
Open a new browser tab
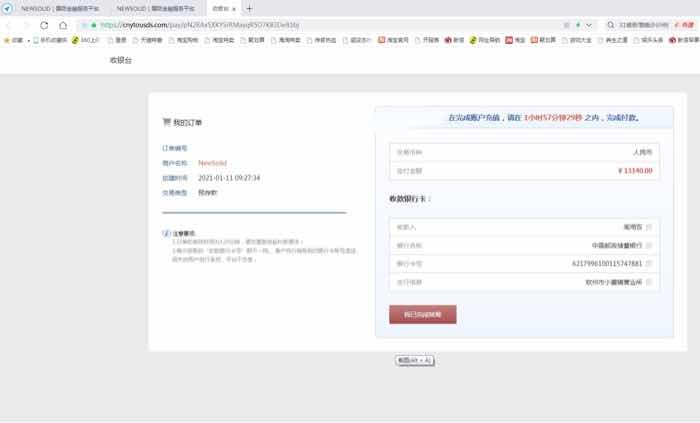tap(249, 8)
